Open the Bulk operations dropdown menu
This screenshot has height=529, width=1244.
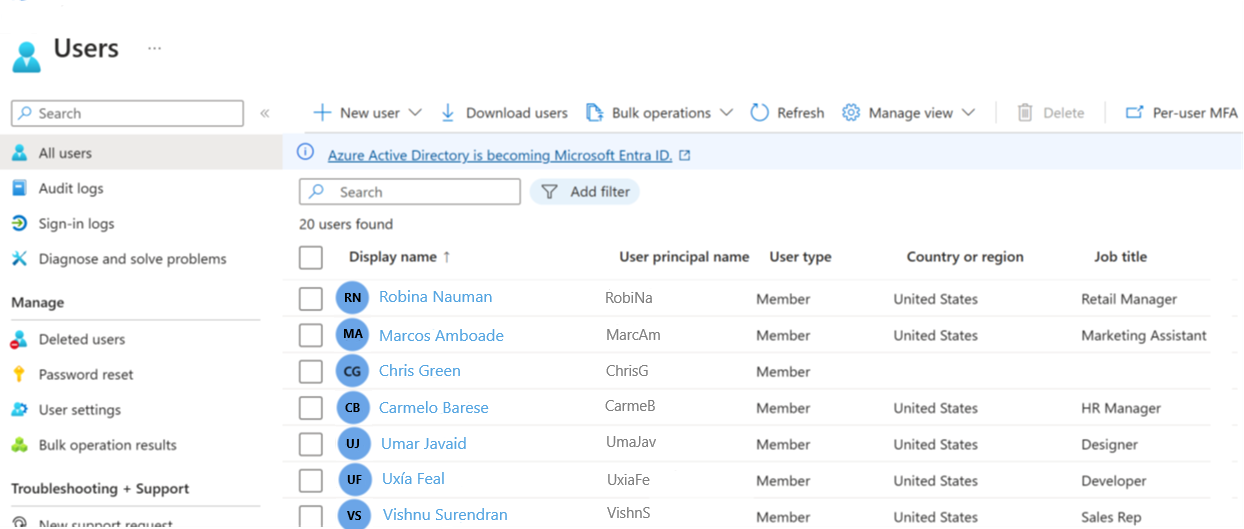(727, 113)
